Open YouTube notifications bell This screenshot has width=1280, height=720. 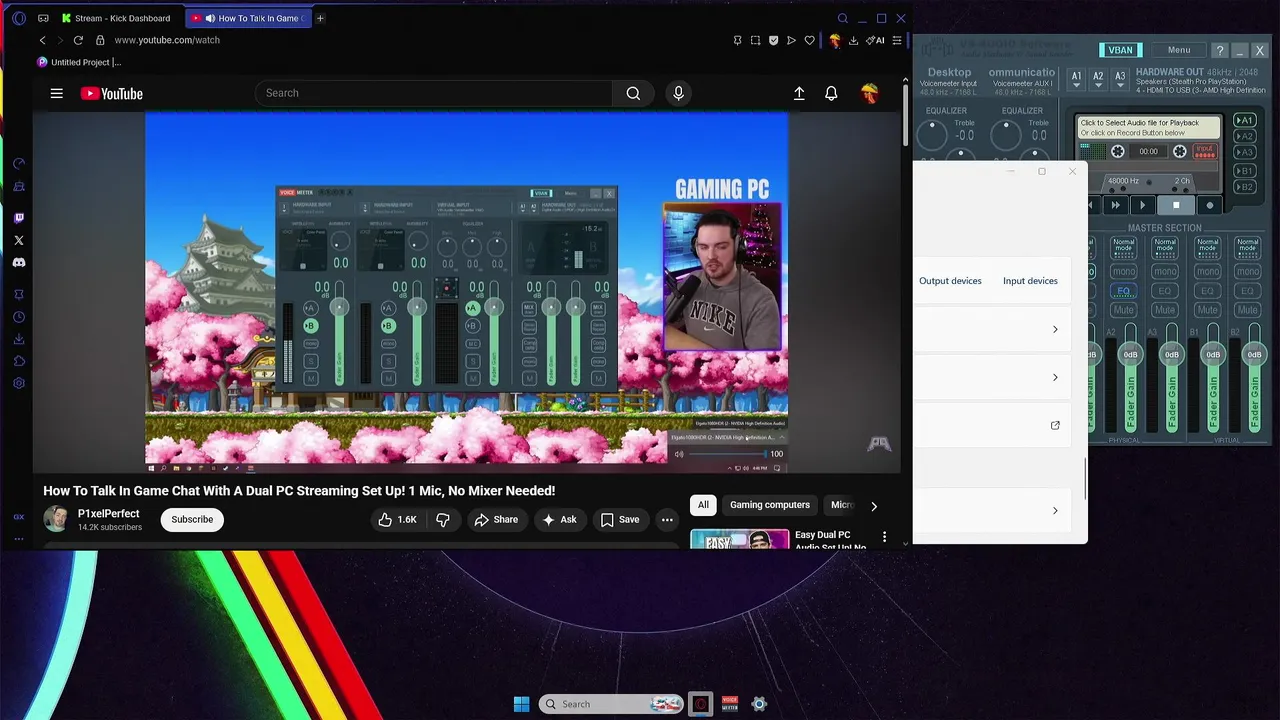[x=831, y=93]
